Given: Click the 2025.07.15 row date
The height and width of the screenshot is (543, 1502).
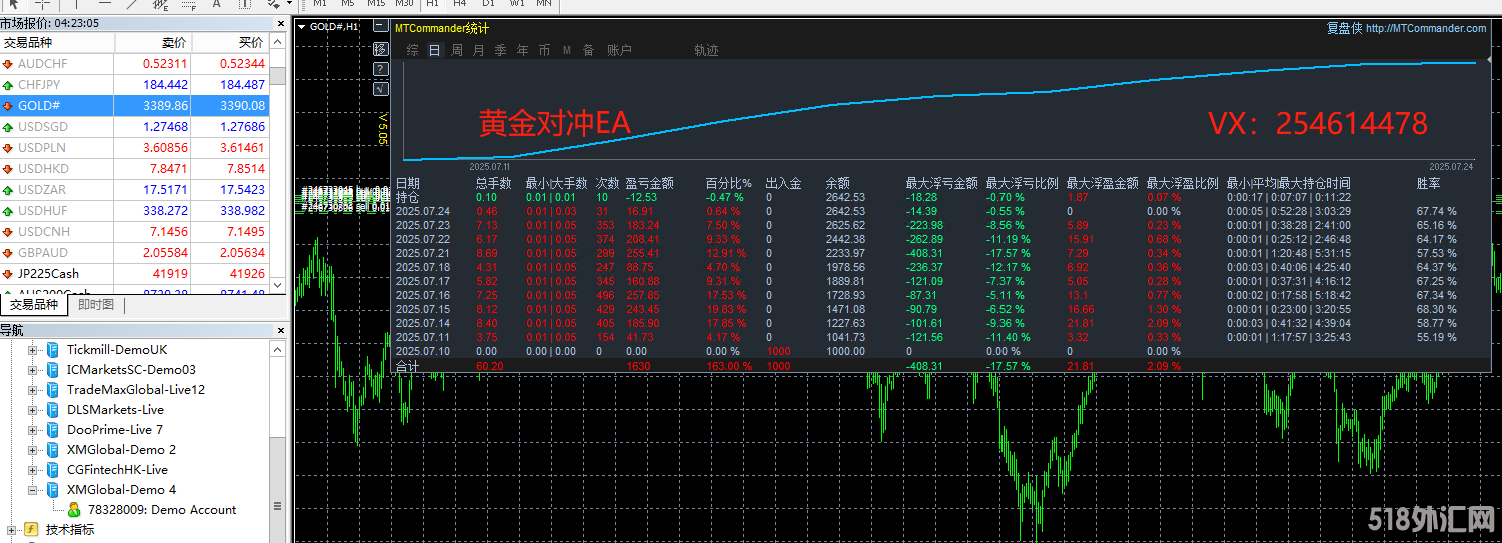Looking at the screenshot, I should coord(423,309).
